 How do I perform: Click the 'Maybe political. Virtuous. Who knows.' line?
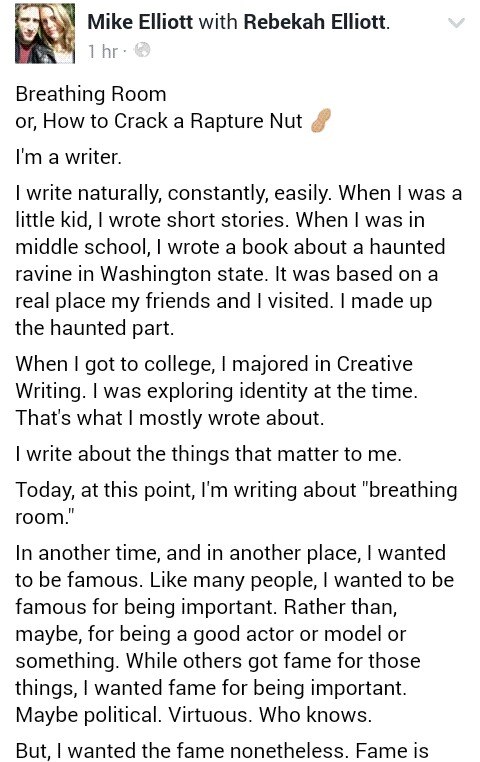[193, 715]
